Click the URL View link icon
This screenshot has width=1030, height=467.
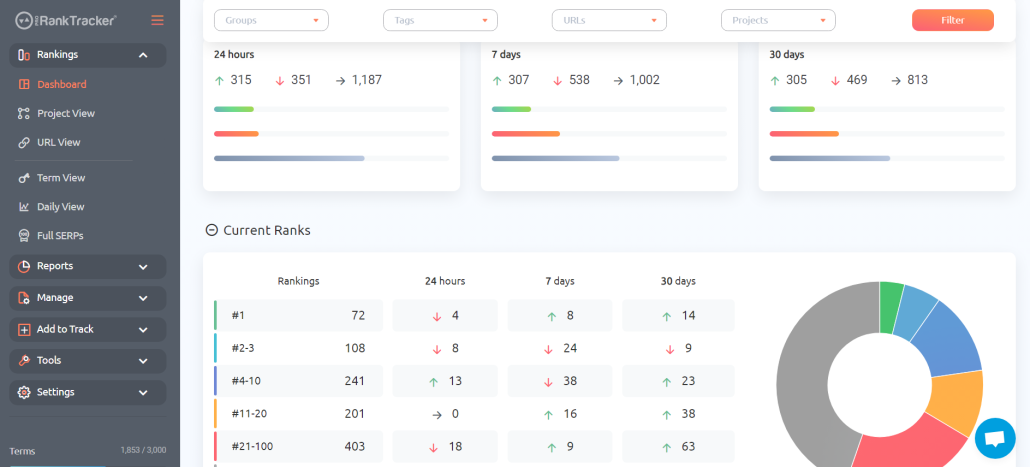pos(24,143)
